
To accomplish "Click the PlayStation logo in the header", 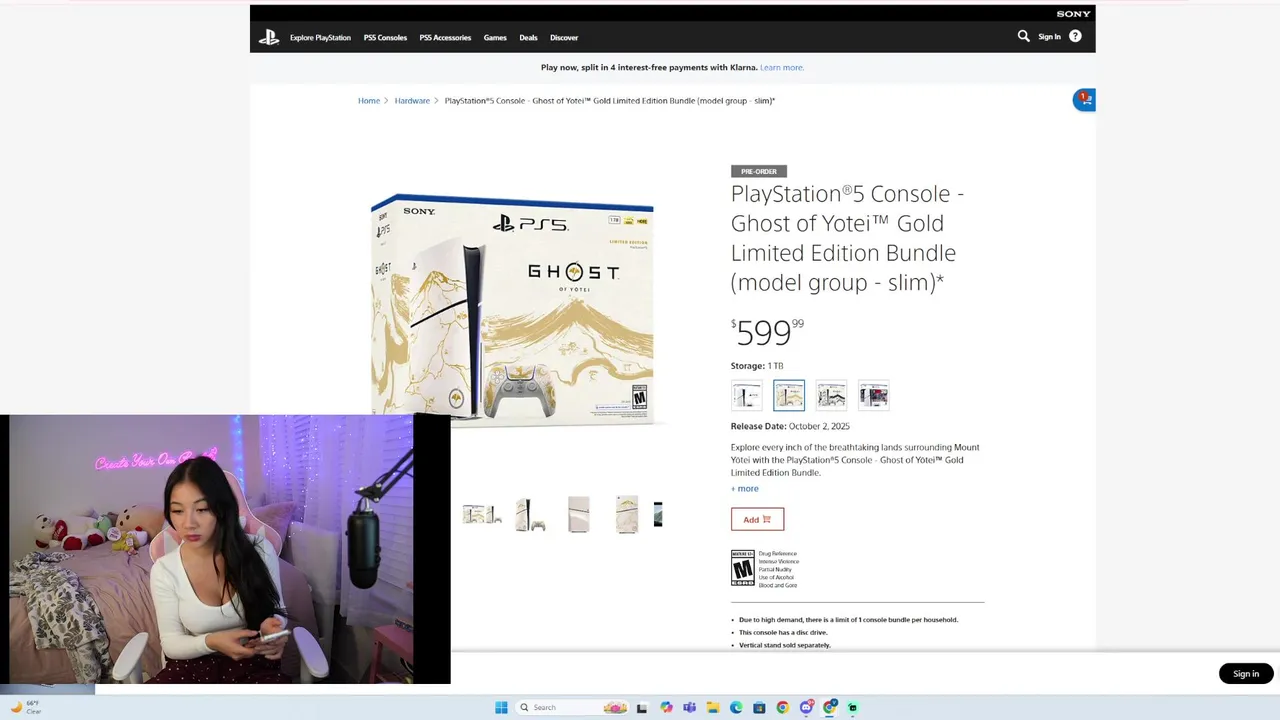I will [x=269, y=37].
